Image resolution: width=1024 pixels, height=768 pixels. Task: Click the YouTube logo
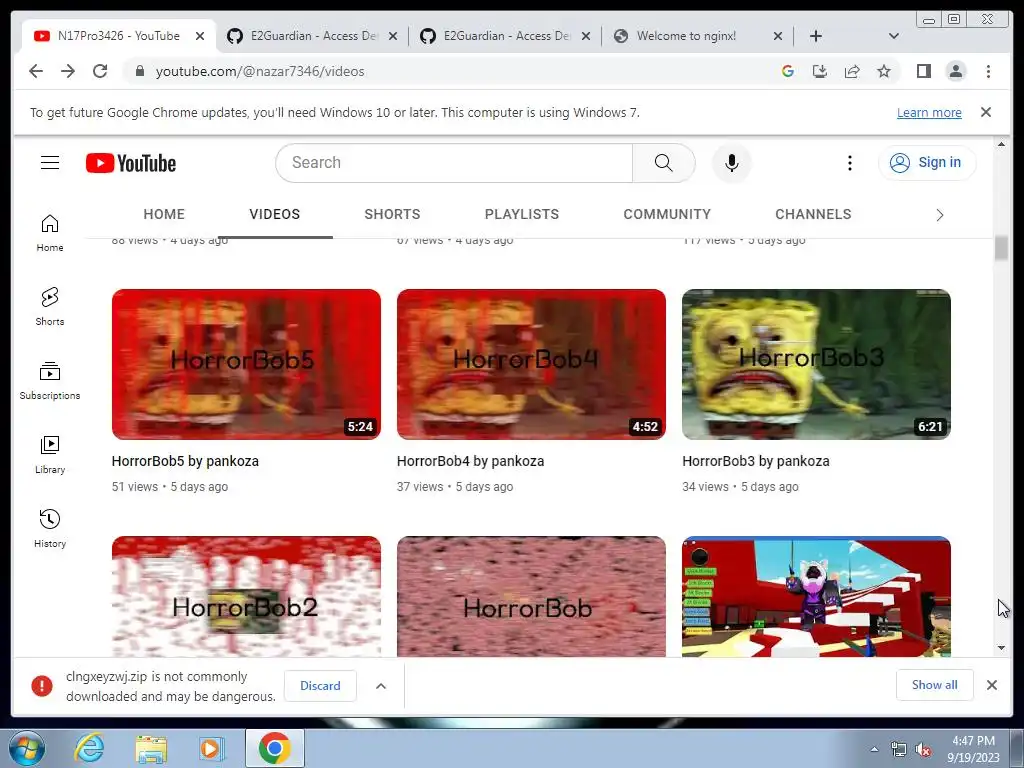coord(131,163)
